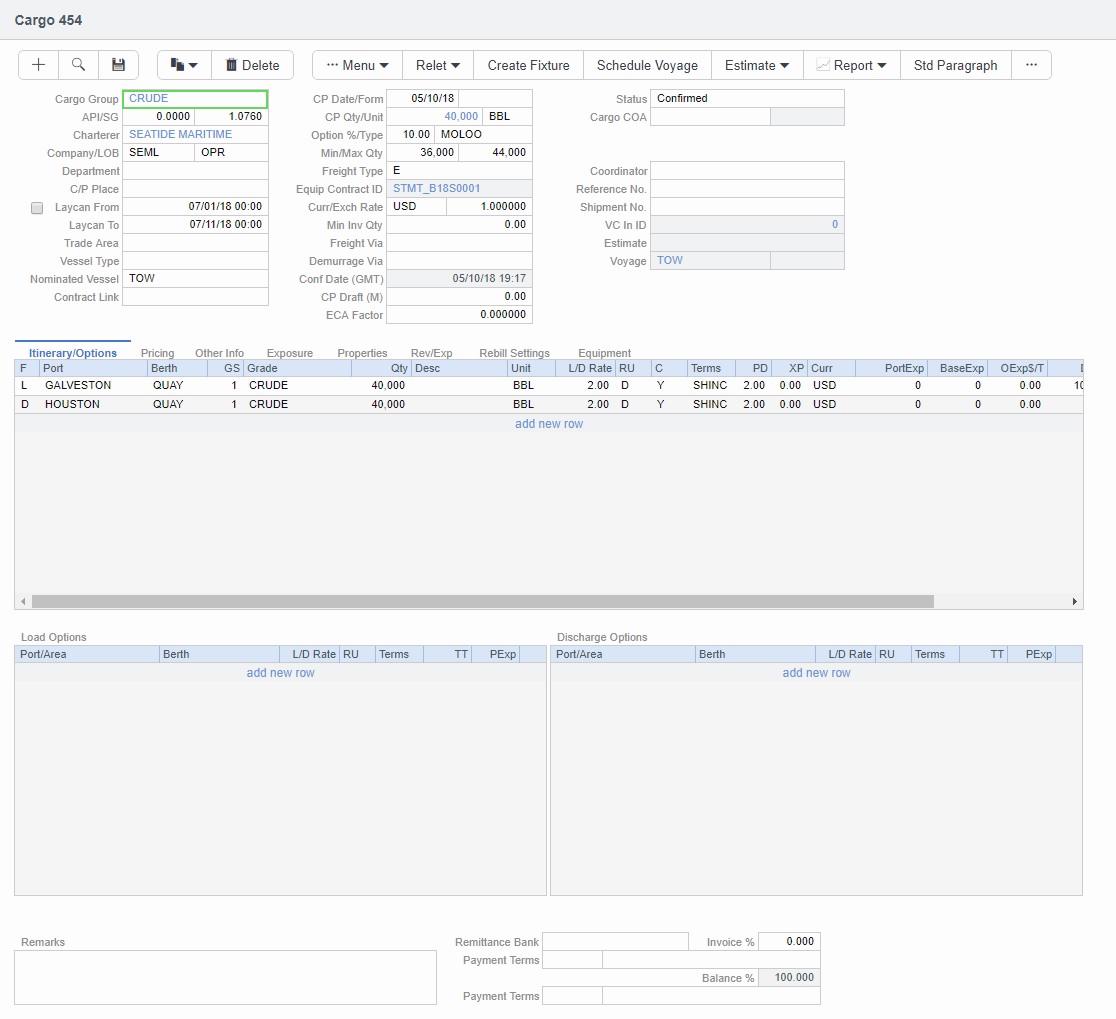Screen dimensions: 1116x1019
Task: Click the Delete button with trash icon
Action: click(252, 65)
